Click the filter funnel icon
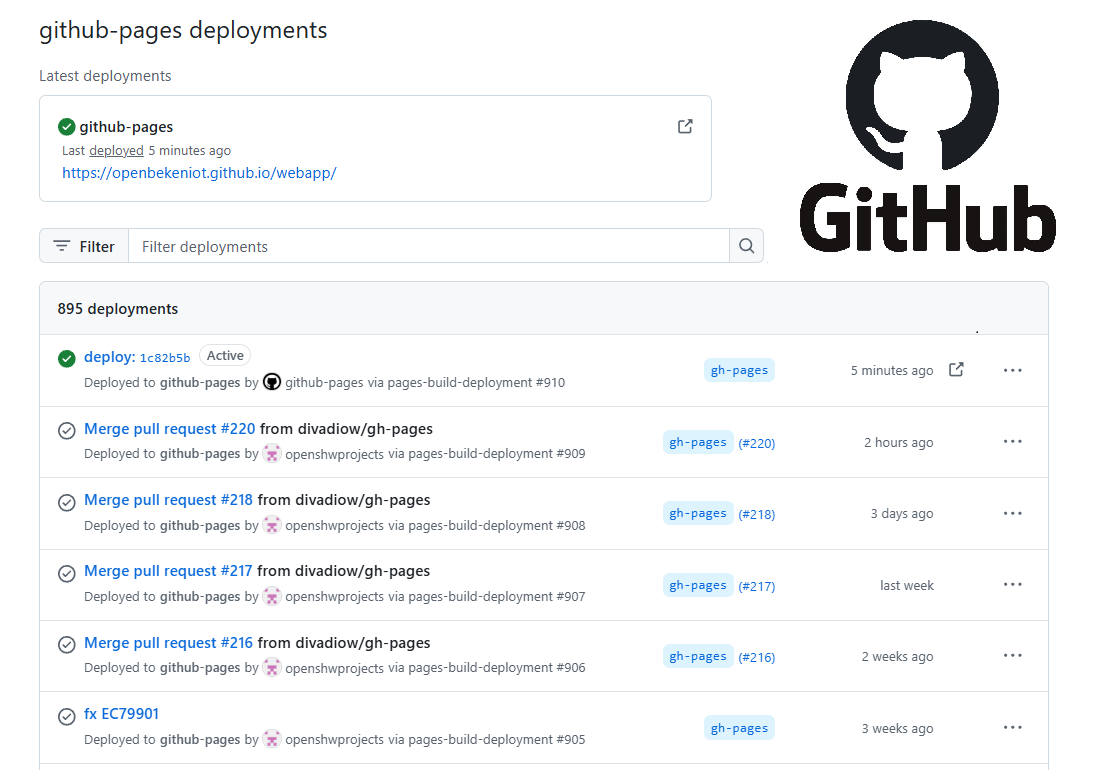The image size is (1108, 770). 62,245
